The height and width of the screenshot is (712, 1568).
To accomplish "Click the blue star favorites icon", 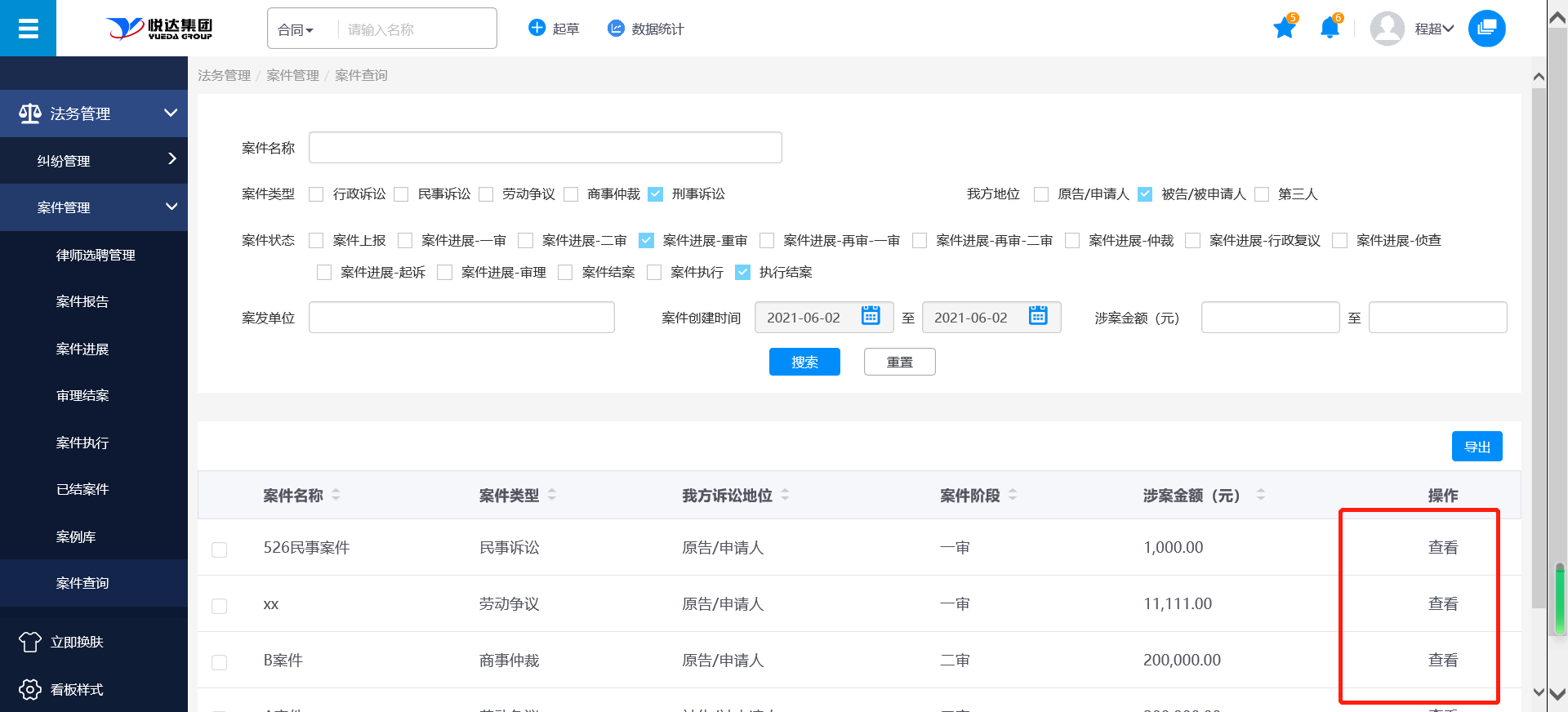I will (1284, 29).
